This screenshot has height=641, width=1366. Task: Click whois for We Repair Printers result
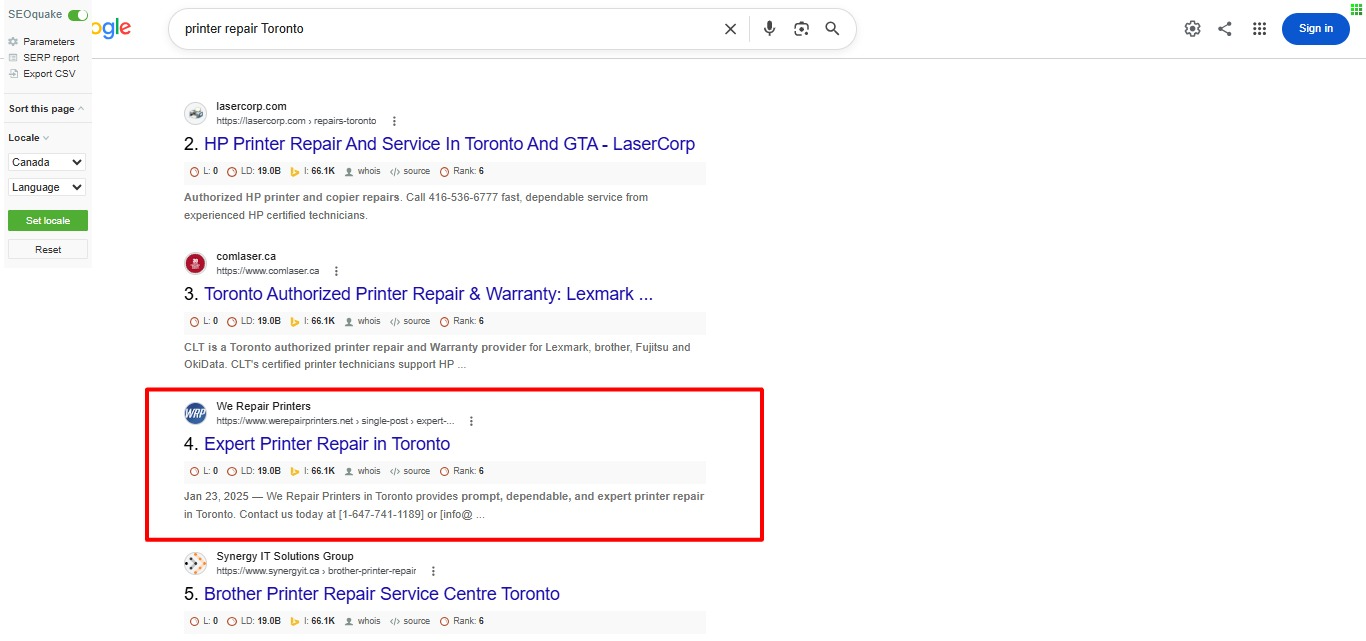[363, 471]
